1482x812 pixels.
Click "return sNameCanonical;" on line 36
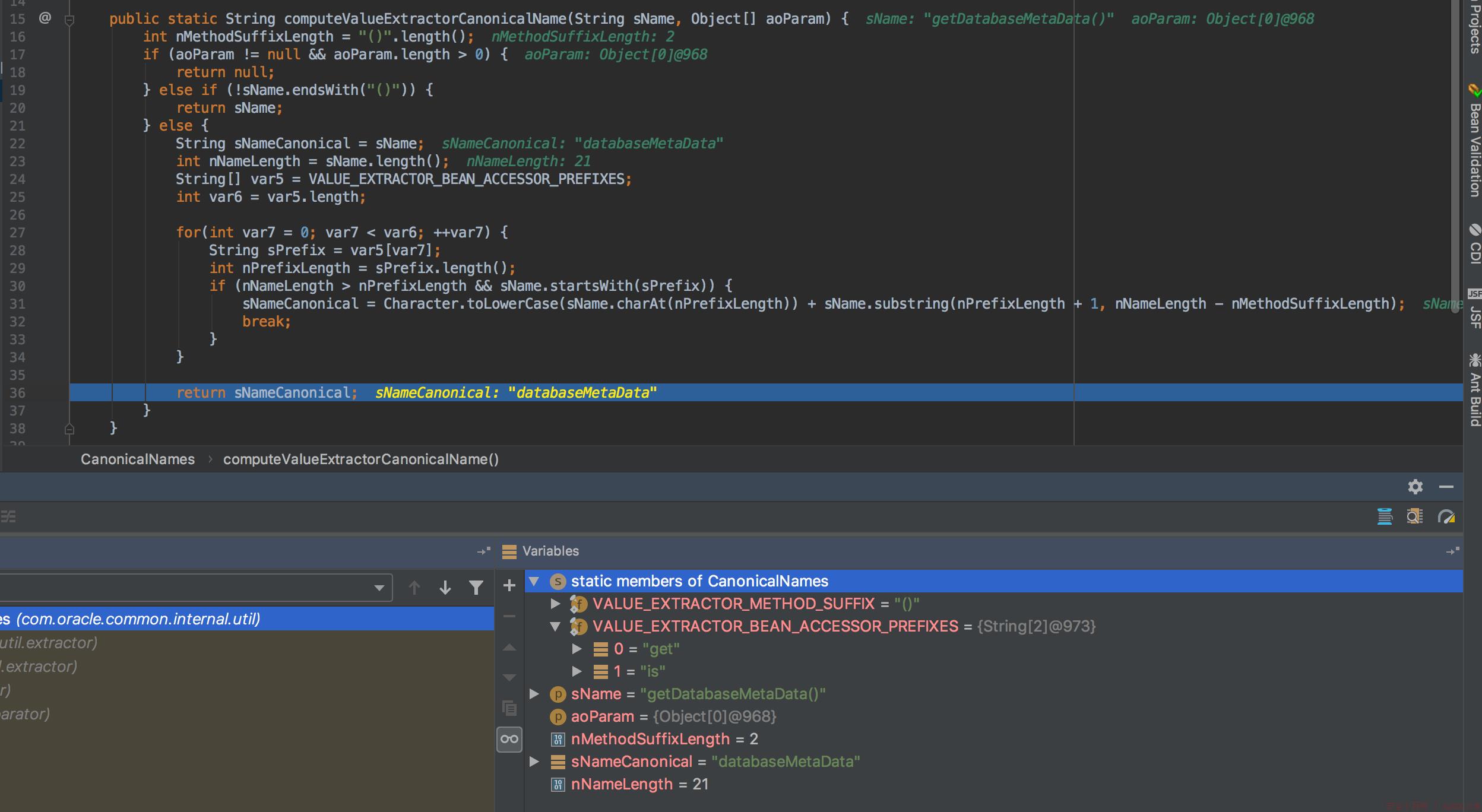pos(267,393)
